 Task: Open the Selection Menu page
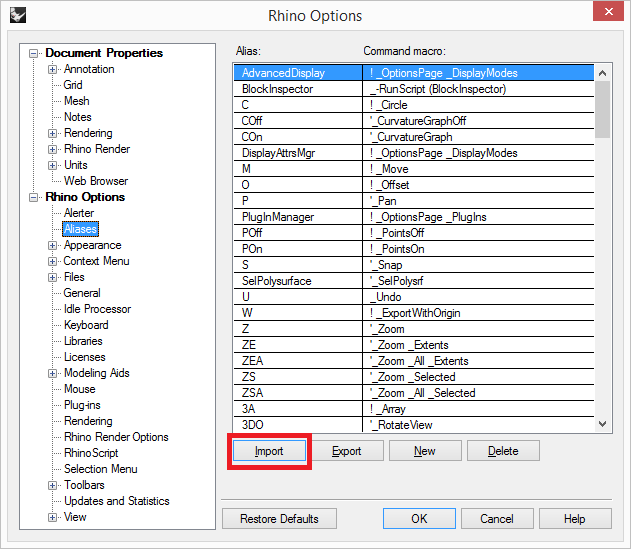pyautogui.click(x=101, y=469)
